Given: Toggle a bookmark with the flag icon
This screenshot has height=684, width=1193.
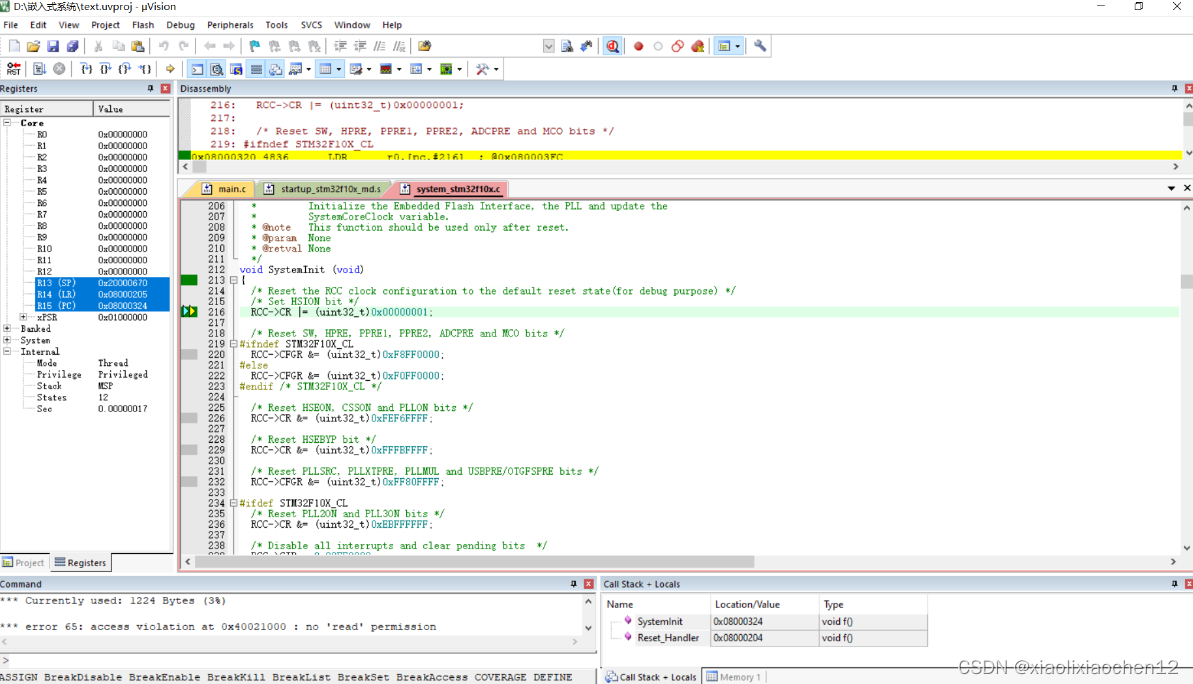Looking at the screenshot, I should [255, 46].
